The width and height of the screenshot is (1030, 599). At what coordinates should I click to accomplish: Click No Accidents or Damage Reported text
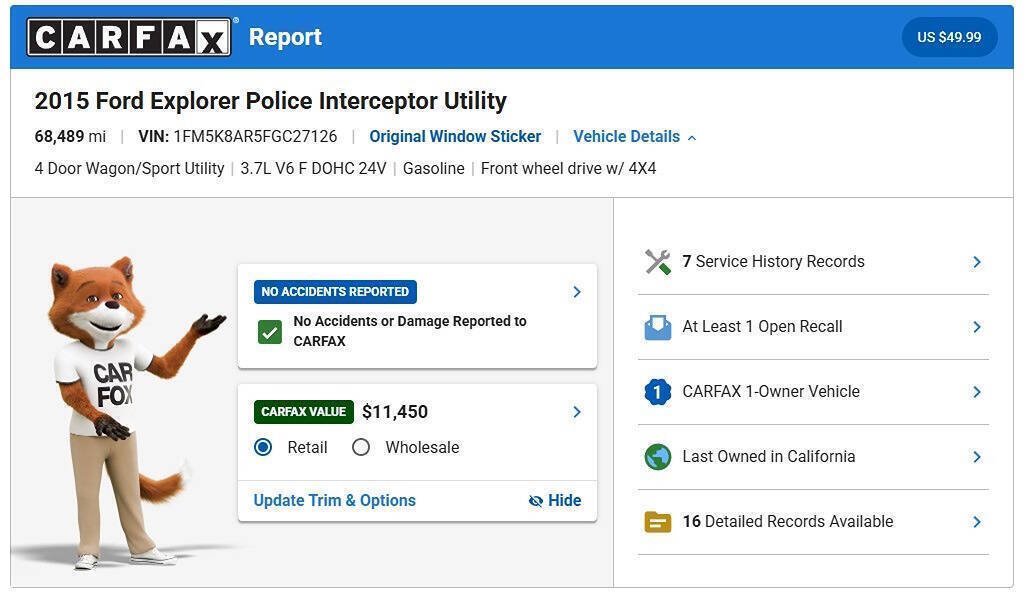(410, 331)
